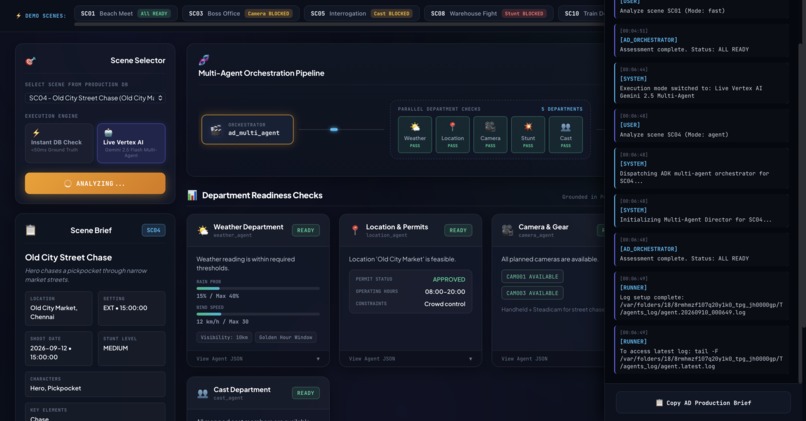Image resolution: width=806 pixels, height=421 pixels.
Task: Click the EXT 15:00:00 setting field
Action: (132, 308)
